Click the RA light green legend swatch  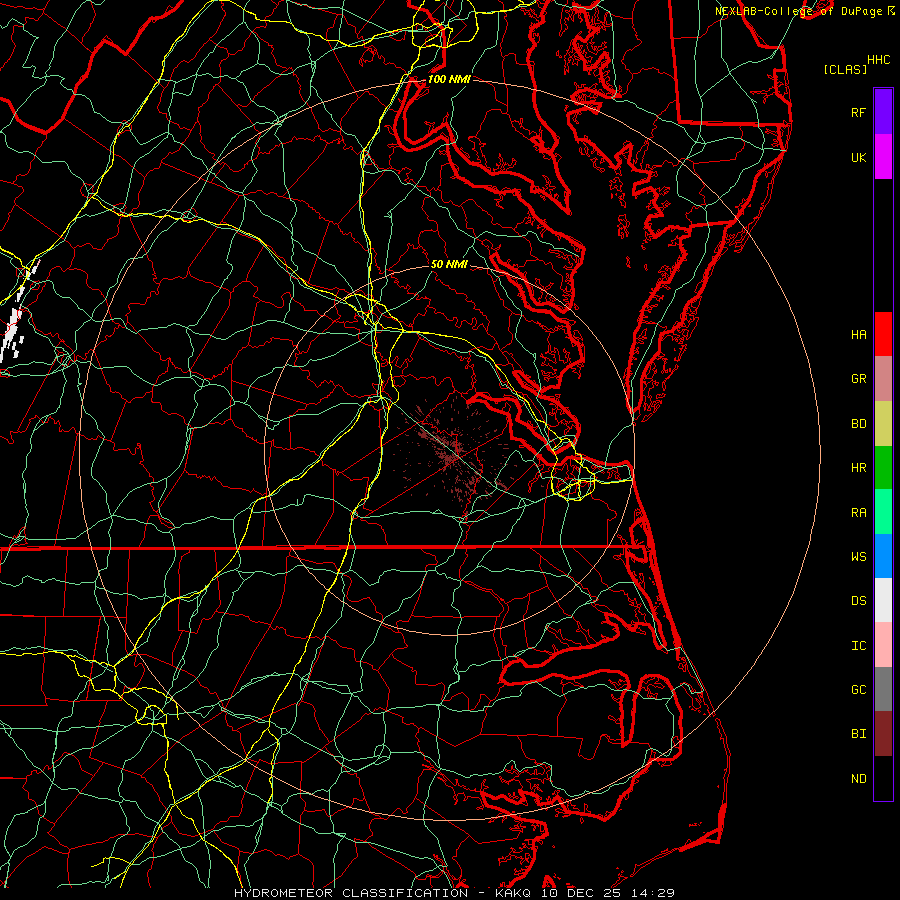(x=883, y=512)
